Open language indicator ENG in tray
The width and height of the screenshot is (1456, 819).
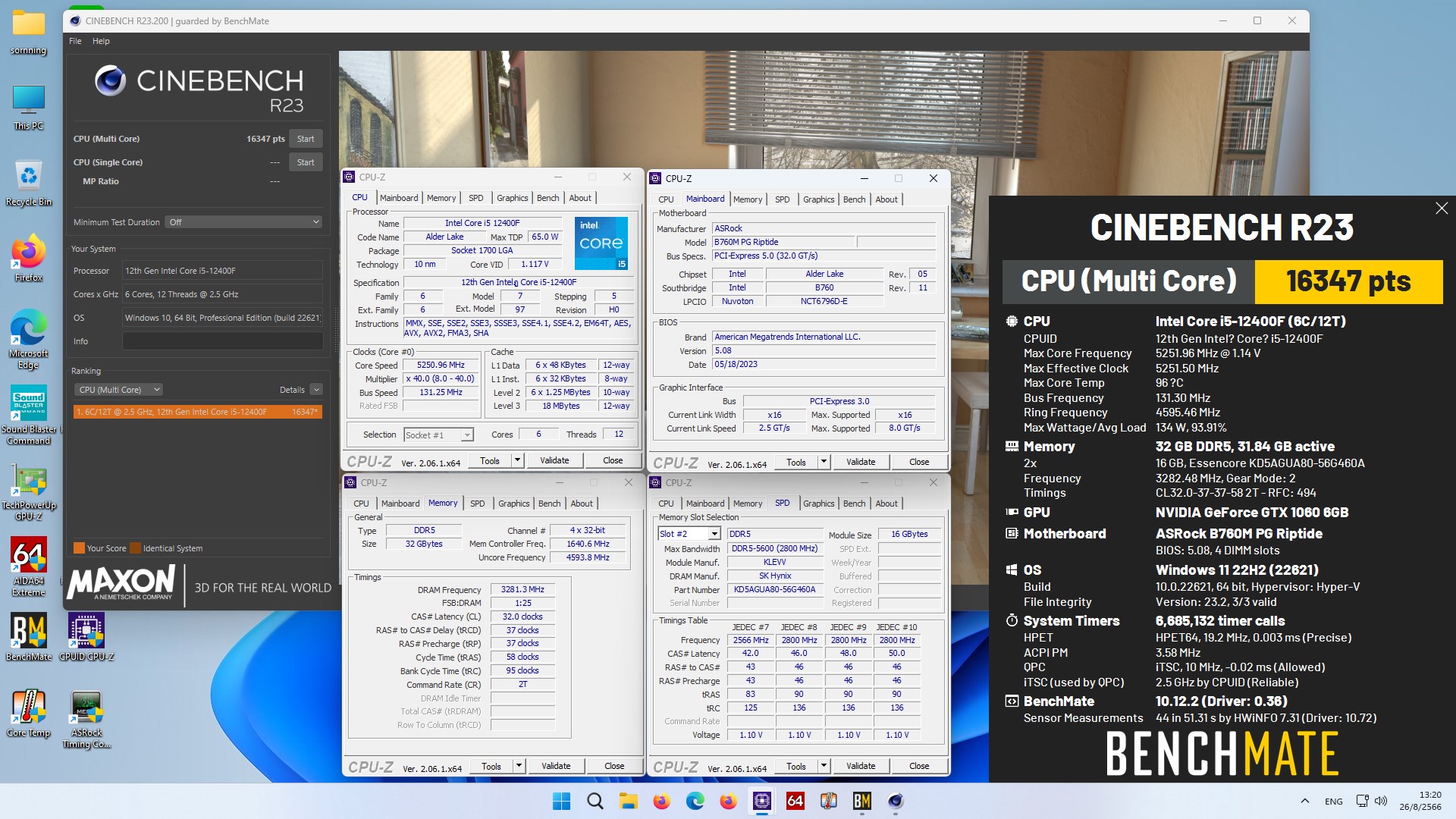pyautogui.click(x=1334, y=802)
